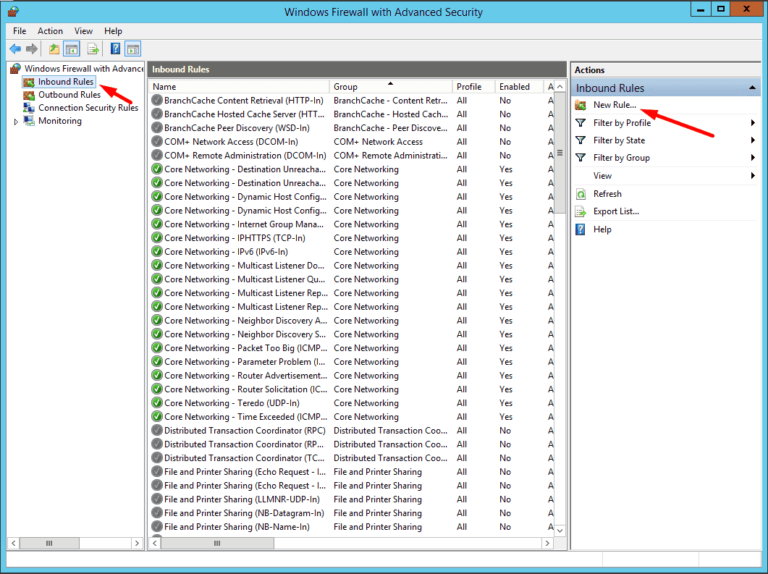Sort rules by Enabled column header
The width and height of the screenshot is (768, 574).
520,87
